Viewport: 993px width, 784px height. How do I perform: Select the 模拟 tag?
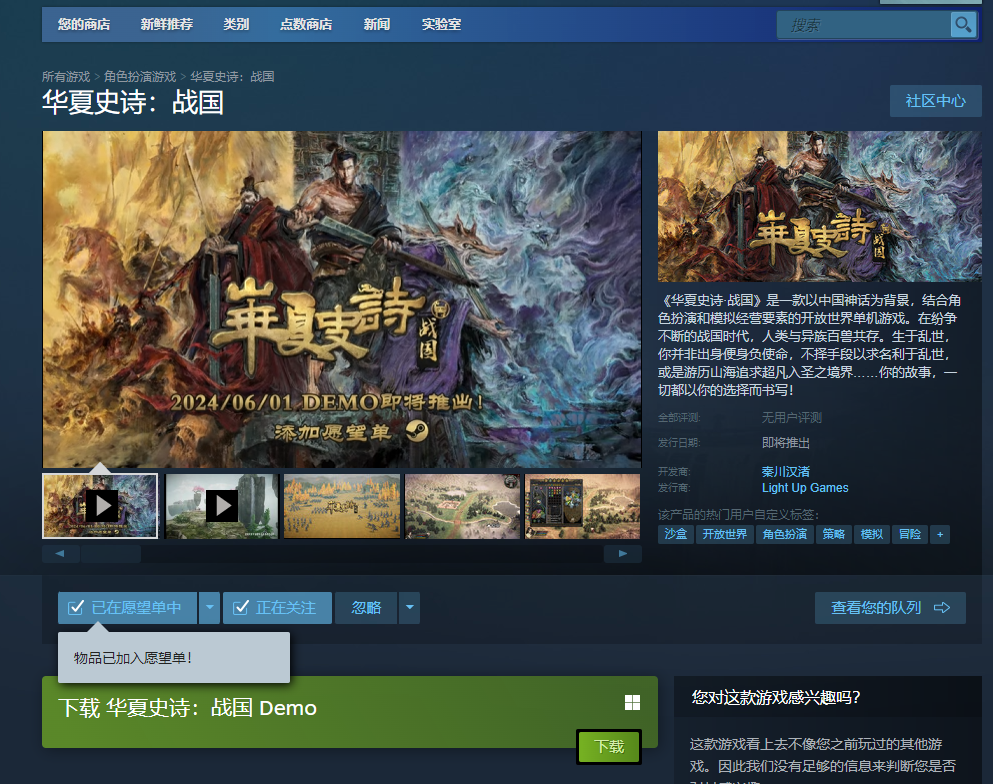[x=872, y=534]
